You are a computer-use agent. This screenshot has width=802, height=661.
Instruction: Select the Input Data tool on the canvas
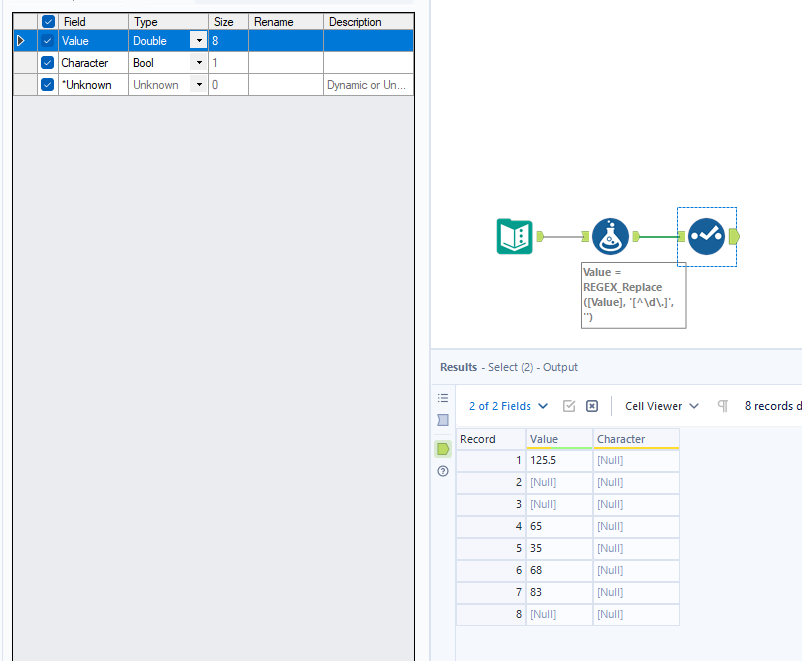pos(514,237)
